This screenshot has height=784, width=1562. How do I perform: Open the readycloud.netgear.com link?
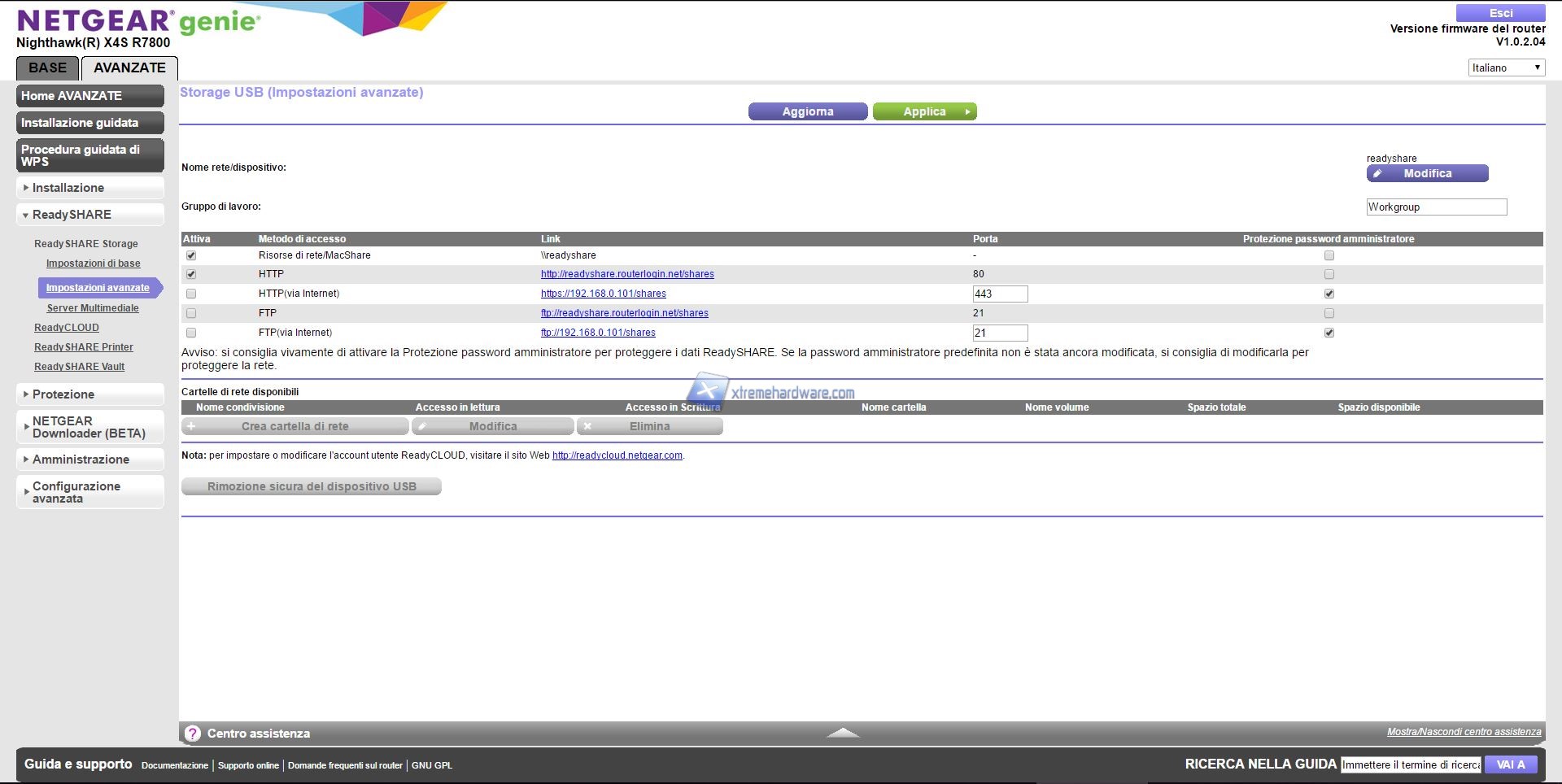(617, 455)
